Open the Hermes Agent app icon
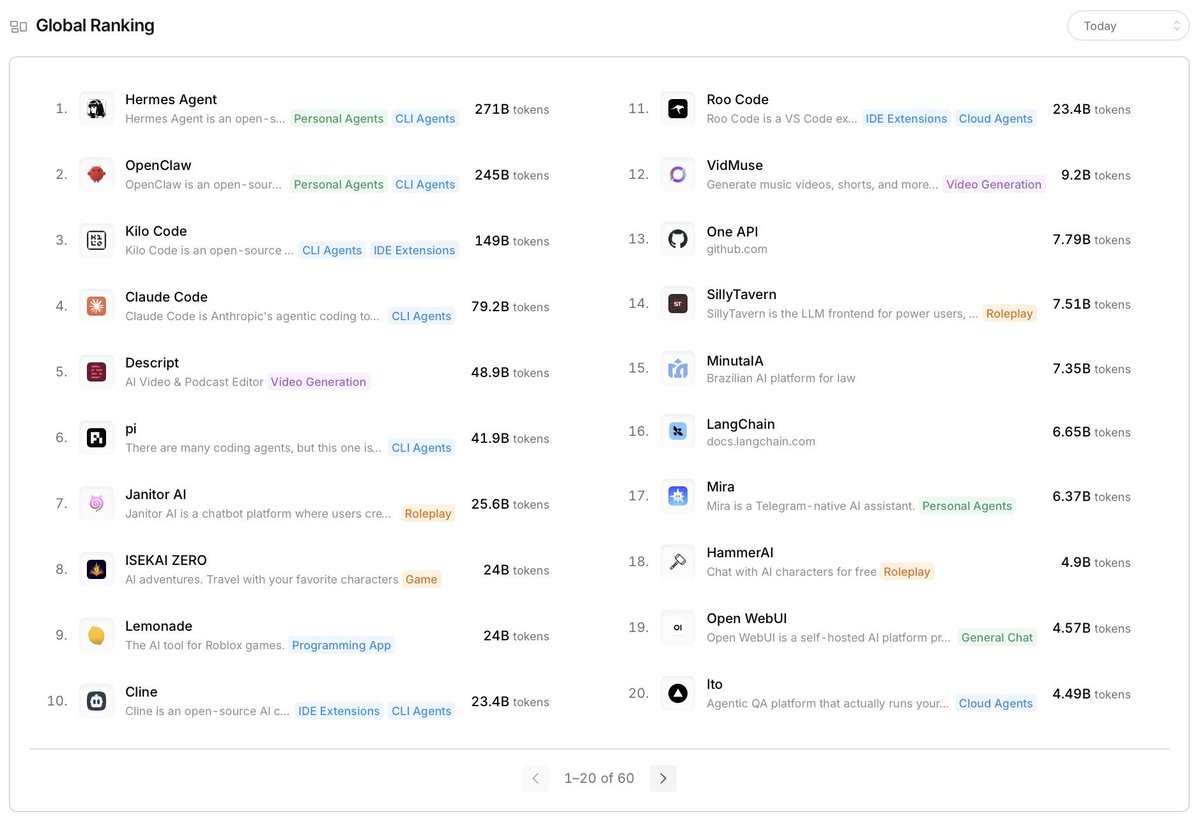Viewport: 1200px width, 818px height. 97,109
